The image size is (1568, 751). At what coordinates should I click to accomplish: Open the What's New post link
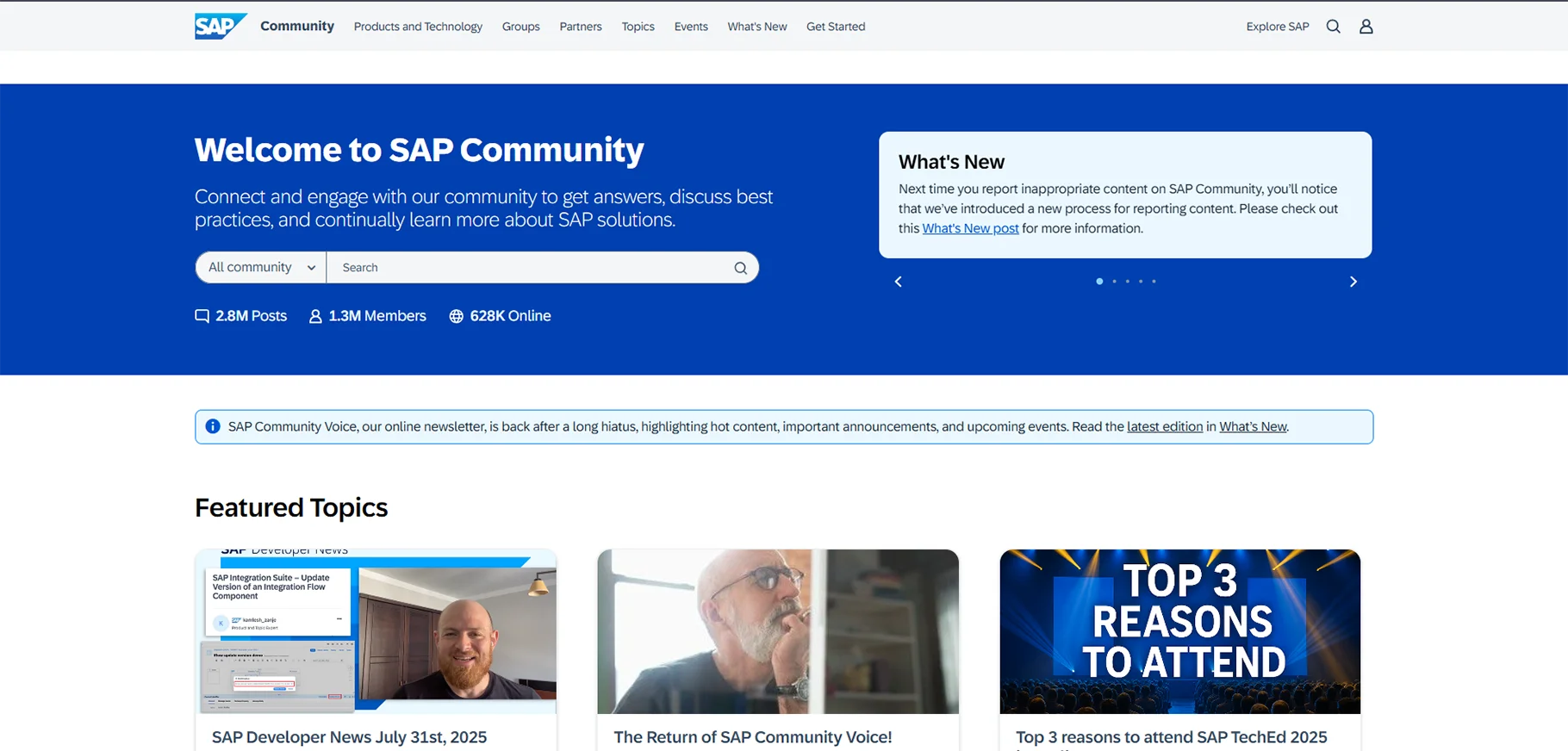[x=970, y=228]
